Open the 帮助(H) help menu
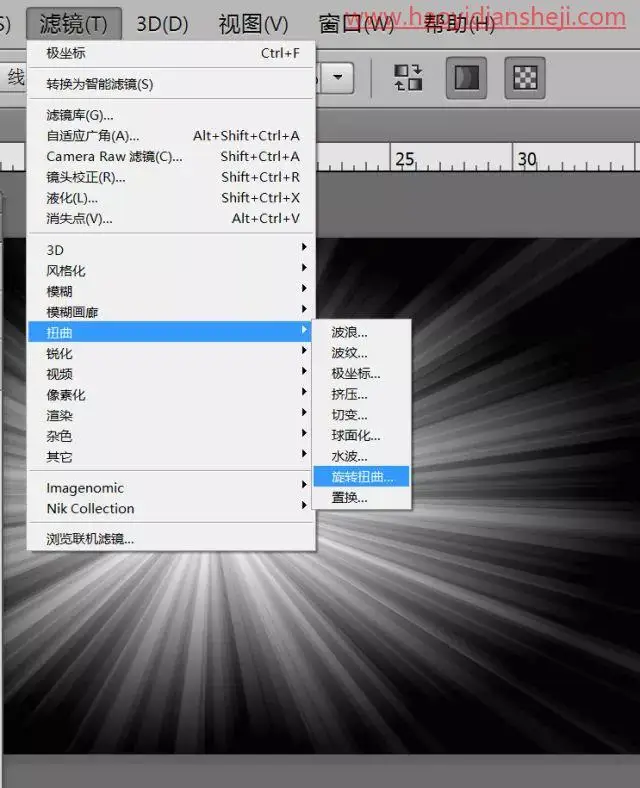The image size is (640, 788). (x=460, y=24)
